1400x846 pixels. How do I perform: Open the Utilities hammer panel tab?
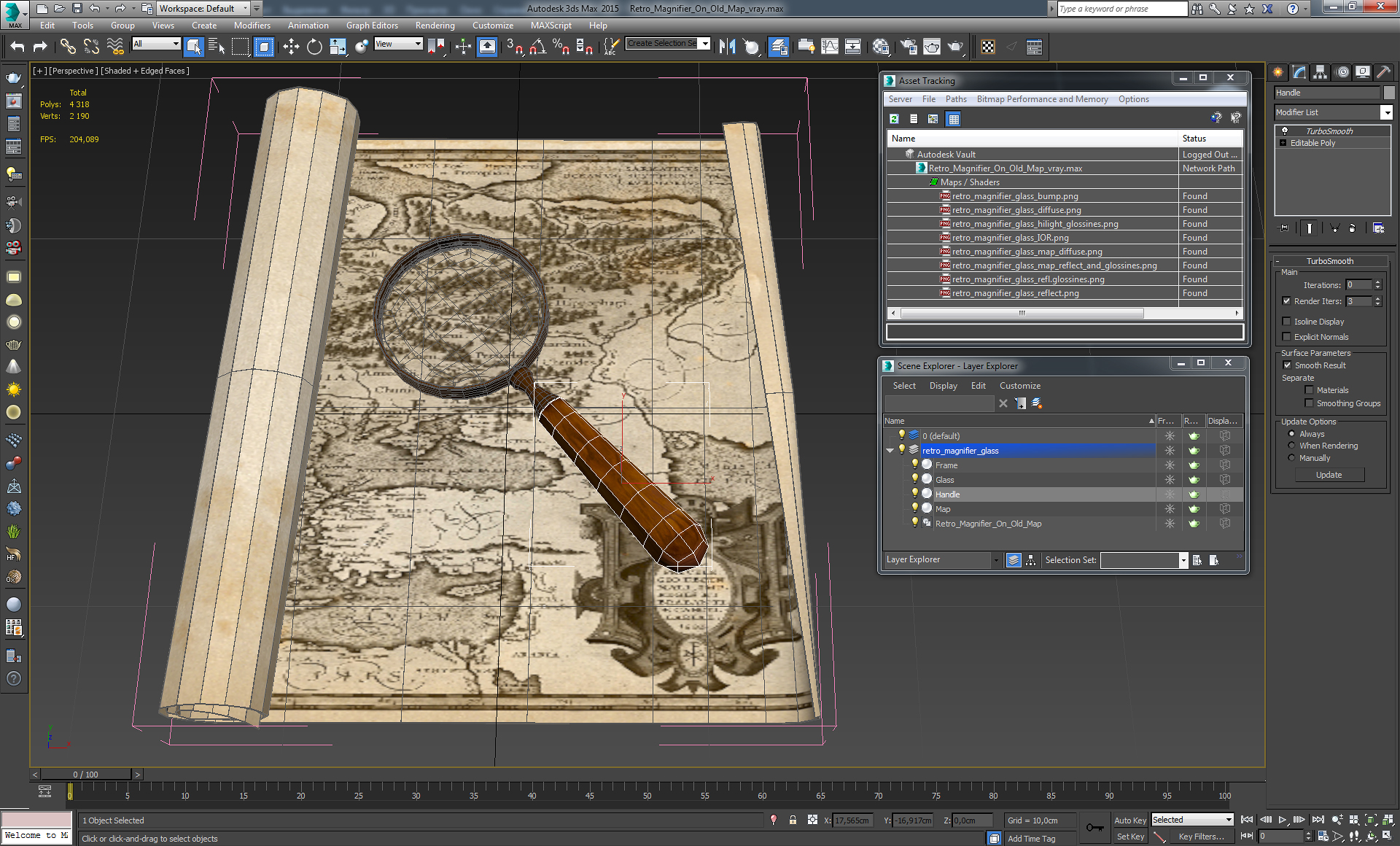point(1383,72)
